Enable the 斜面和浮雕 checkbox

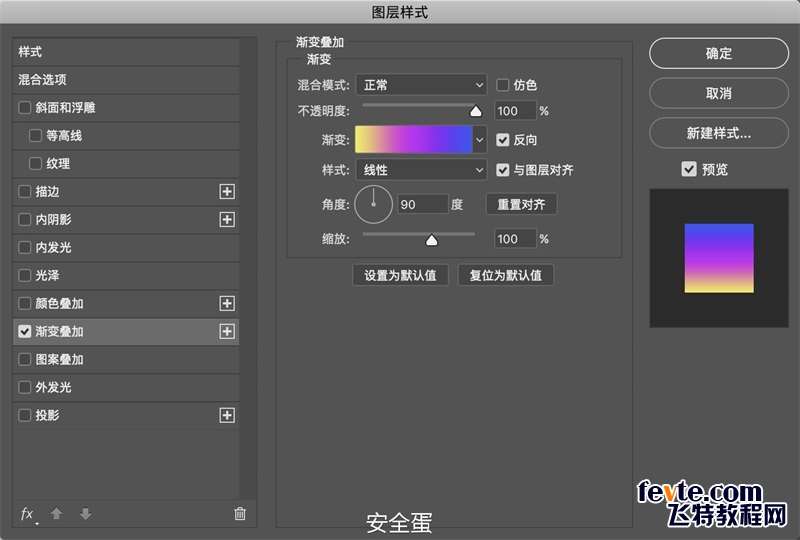click(24, 108)
